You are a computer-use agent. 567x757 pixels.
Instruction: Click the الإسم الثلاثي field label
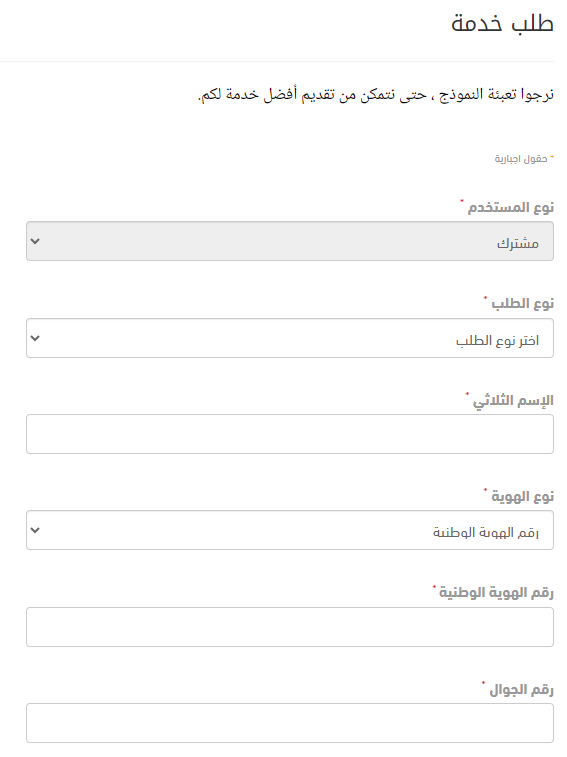(513, 401)
